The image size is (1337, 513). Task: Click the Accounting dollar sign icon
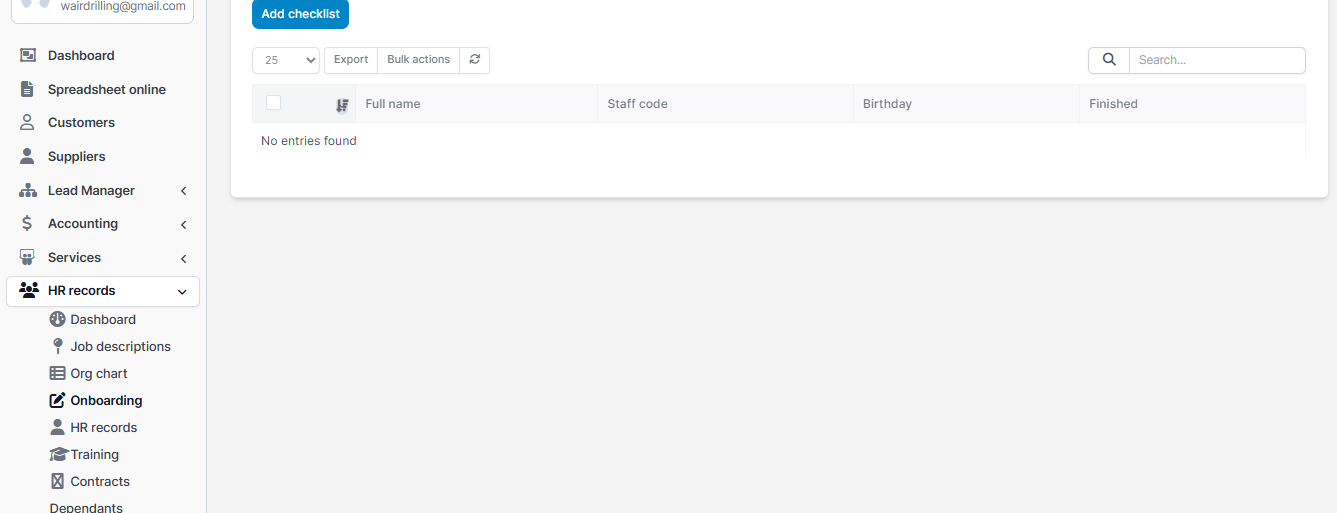click(x=28, y=224)
